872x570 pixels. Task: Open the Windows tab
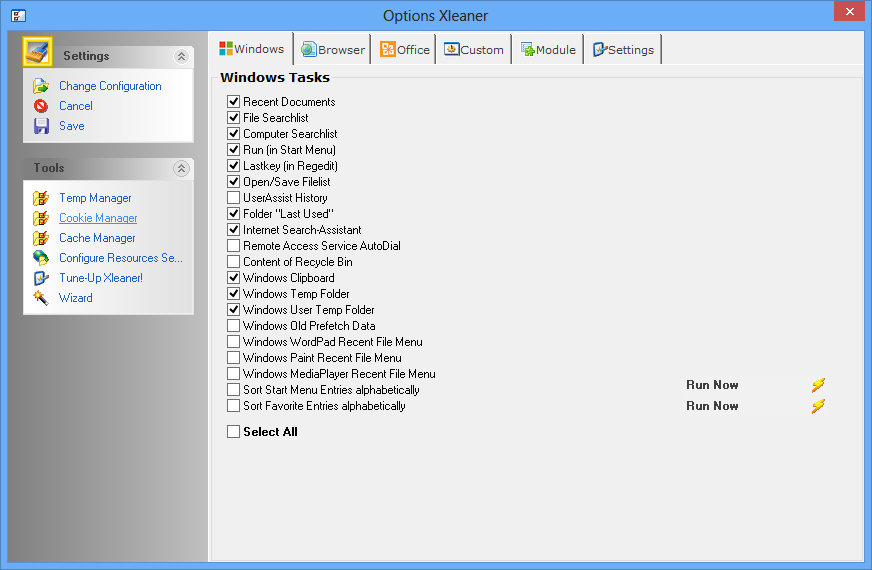pos(252,49)
